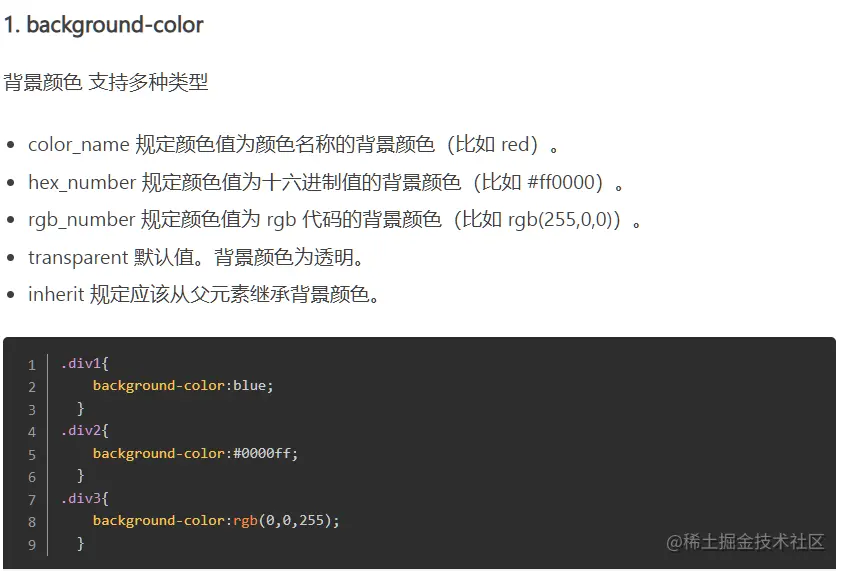Screen dimensions: 844x571
Task: Click the .div3 selector in code
Action: (80, 498)
